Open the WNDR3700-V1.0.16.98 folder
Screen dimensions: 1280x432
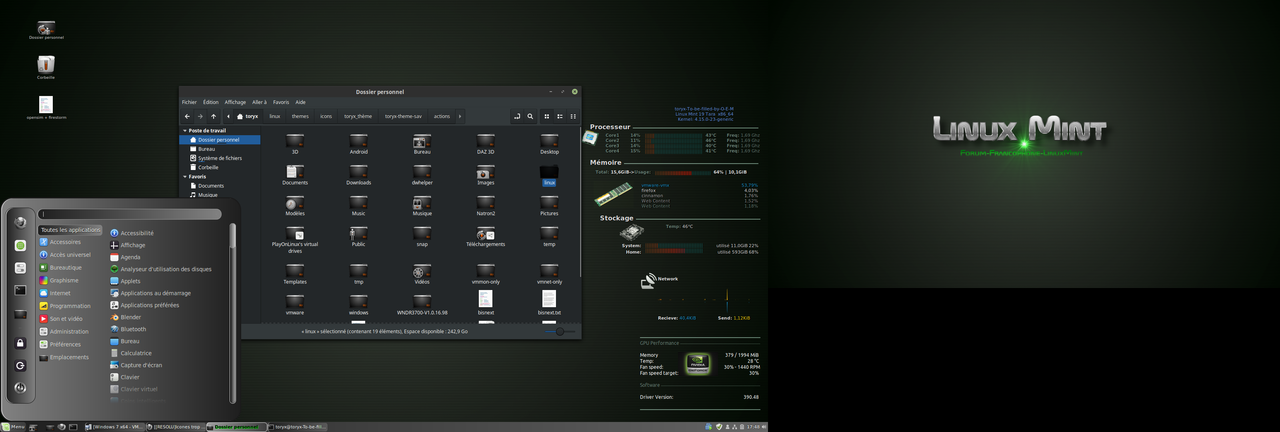pos(422,303)
